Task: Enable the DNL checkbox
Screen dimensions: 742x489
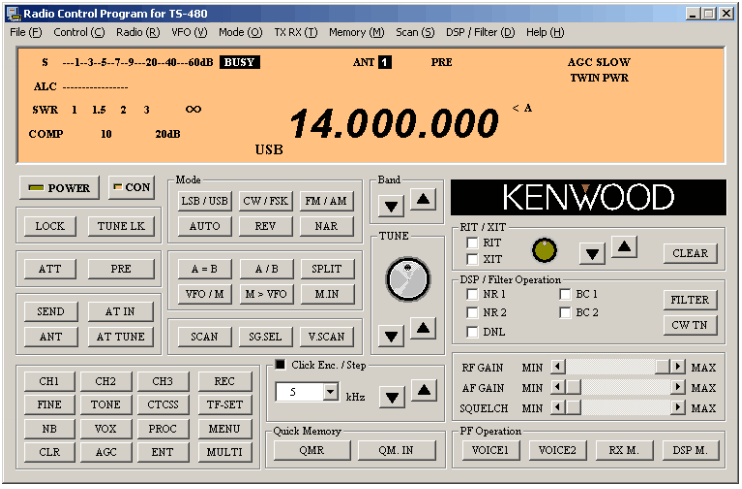Action: click(472, 332)
